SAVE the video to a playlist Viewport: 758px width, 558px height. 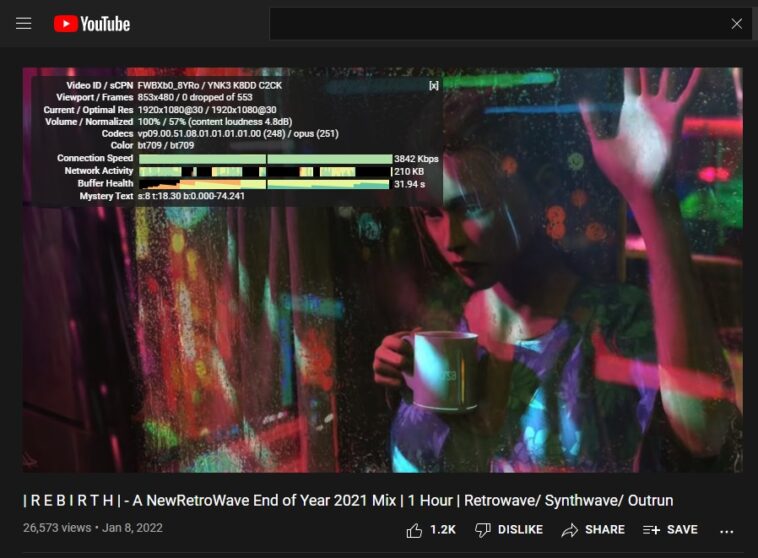pyautogui.click(x=671, y=530)
